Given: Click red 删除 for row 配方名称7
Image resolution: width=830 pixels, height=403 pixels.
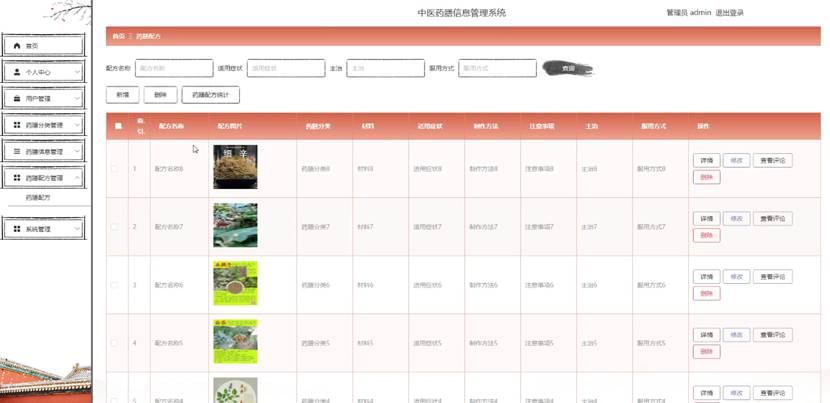Looking at the screenshot, I should click(707, 236).
